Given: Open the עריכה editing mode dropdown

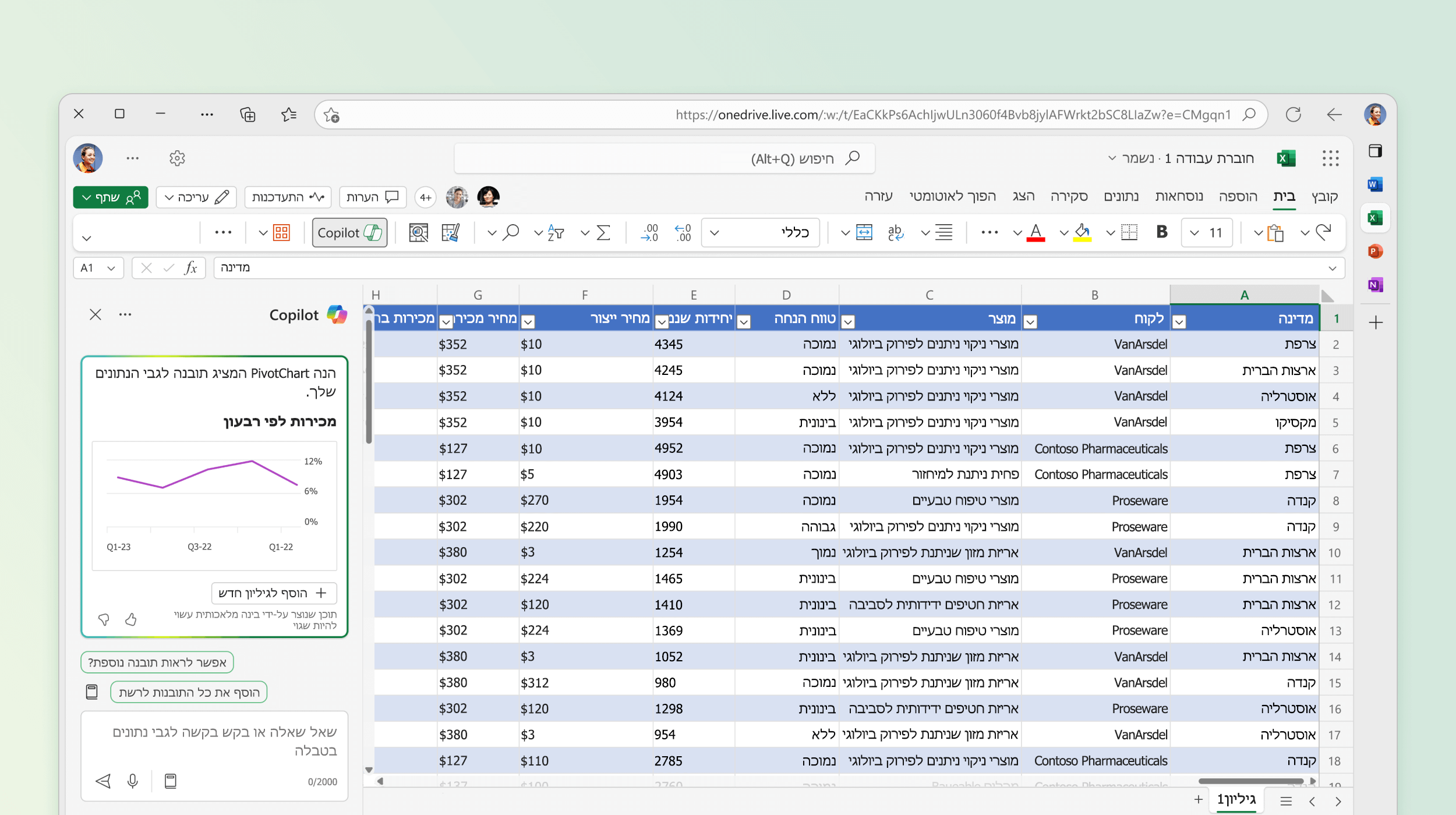Looking at the screenshot, I should (196, 197).
